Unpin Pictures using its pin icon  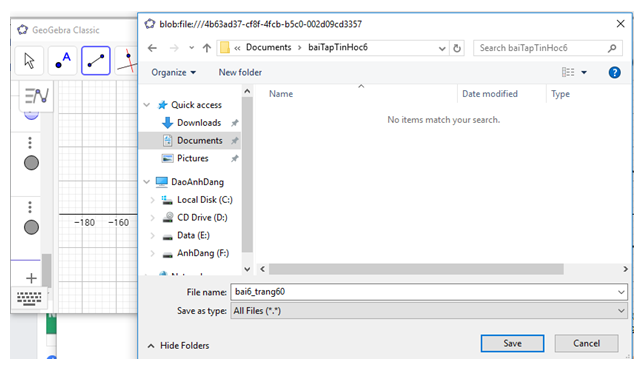[235, 158]
